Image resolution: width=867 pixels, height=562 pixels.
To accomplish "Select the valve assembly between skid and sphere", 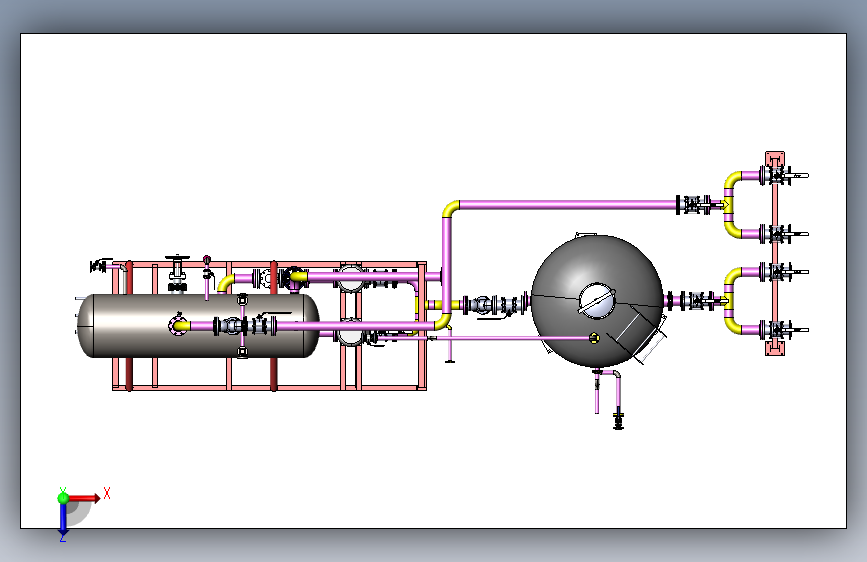I will click(x=494, y=305).
